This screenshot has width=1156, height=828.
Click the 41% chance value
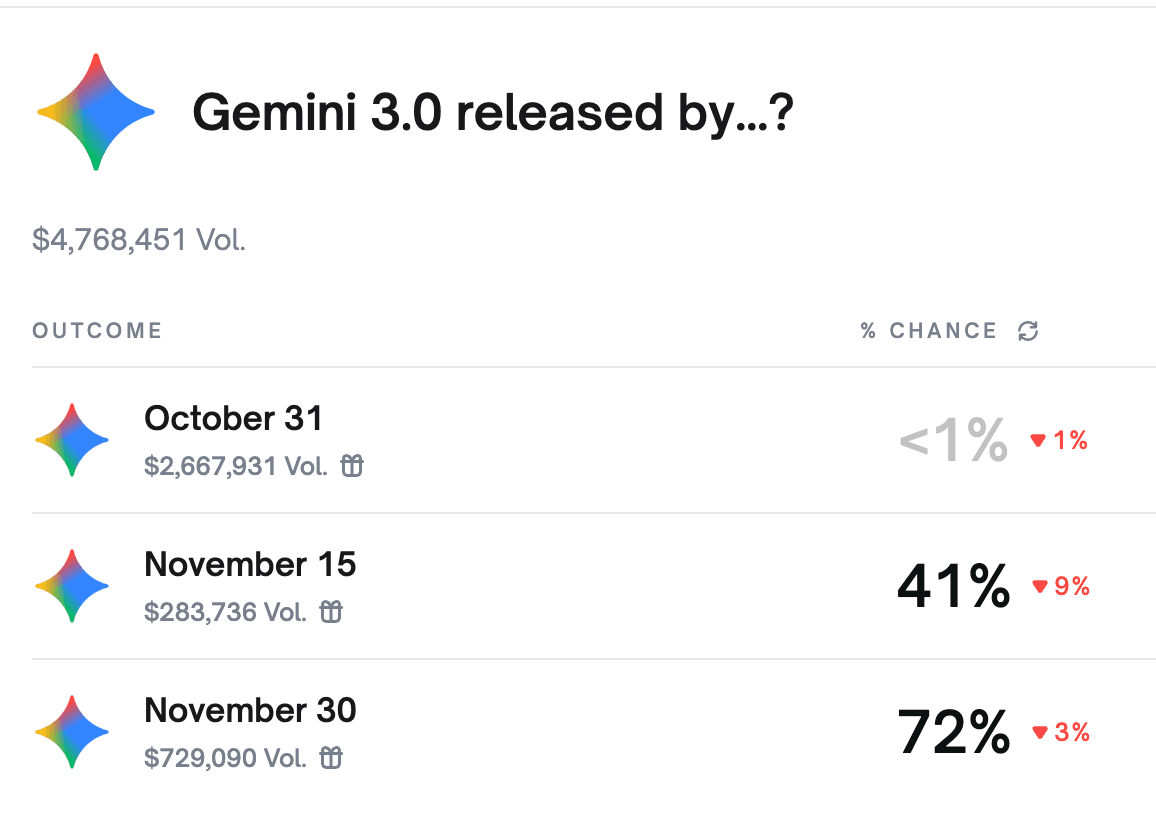953,586
